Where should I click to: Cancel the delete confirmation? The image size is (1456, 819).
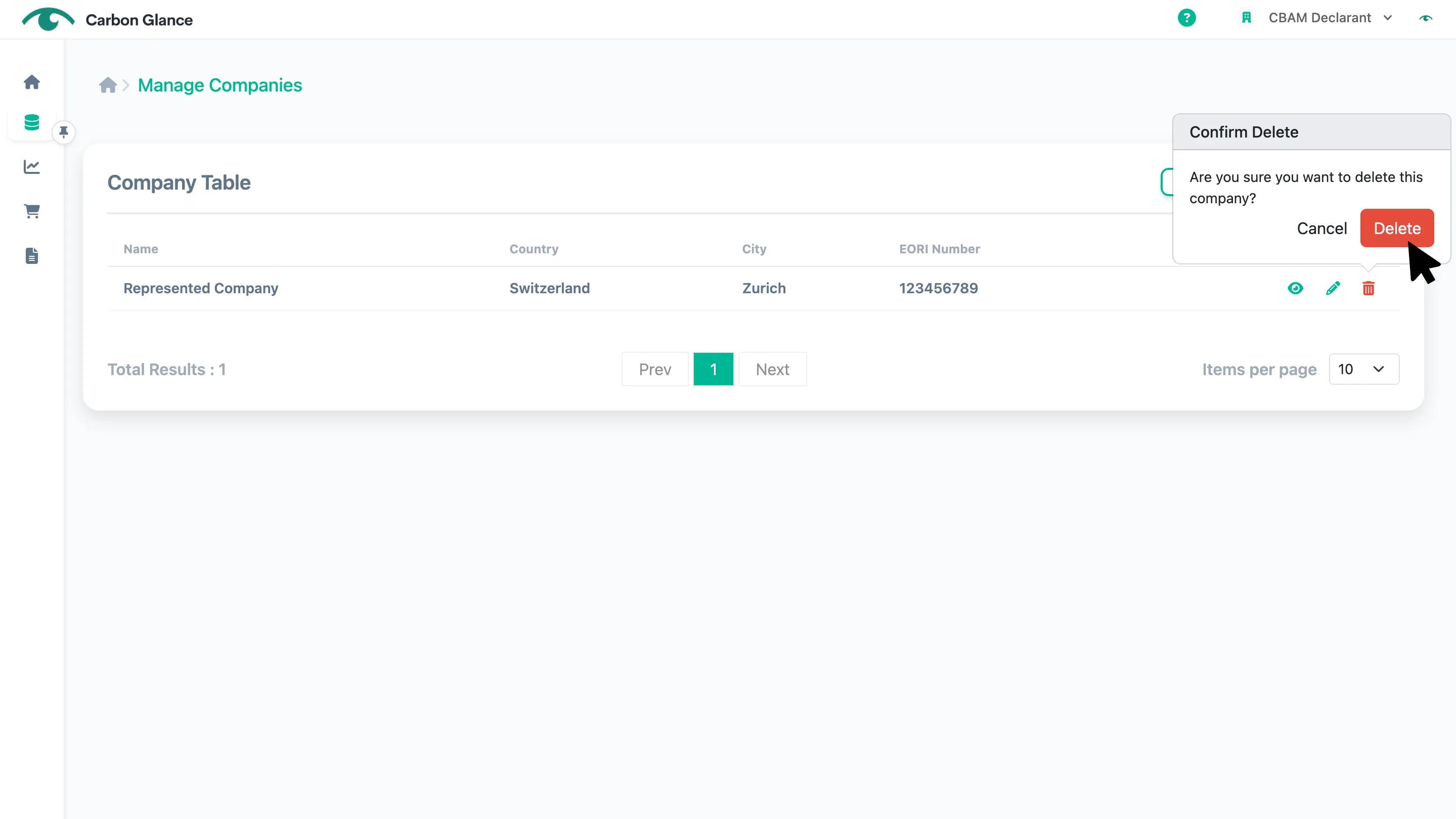click(x=1321, y=228)
